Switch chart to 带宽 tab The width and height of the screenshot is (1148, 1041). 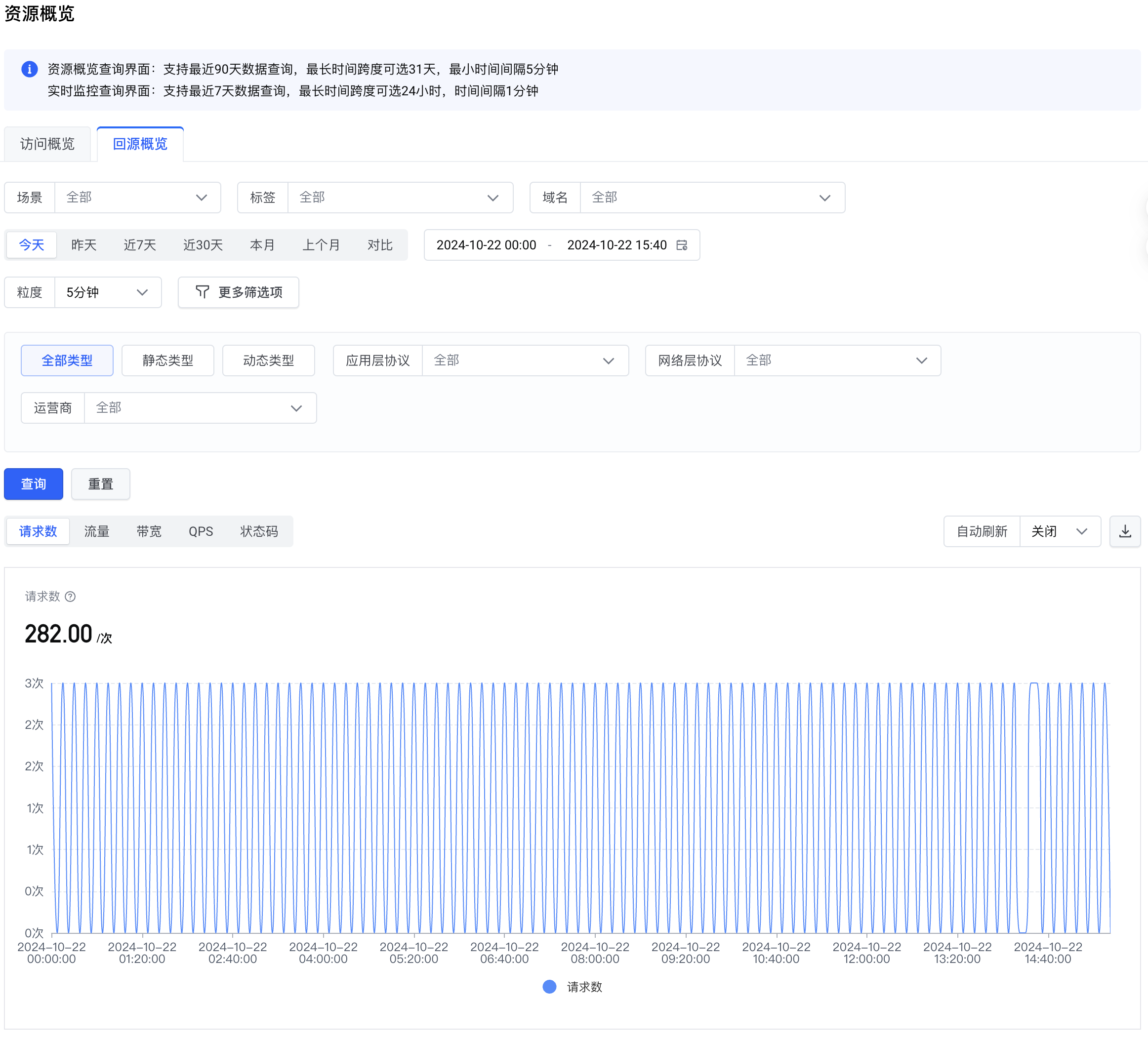[149, 531]
